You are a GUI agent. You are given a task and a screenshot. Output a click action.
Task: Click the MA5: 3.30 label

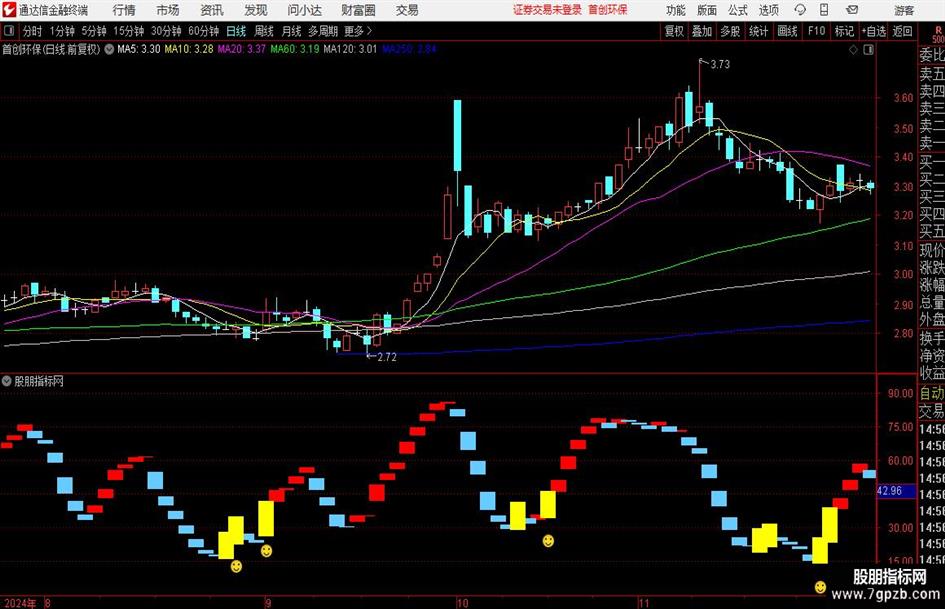pyautogui.click(x=139, y=49)
